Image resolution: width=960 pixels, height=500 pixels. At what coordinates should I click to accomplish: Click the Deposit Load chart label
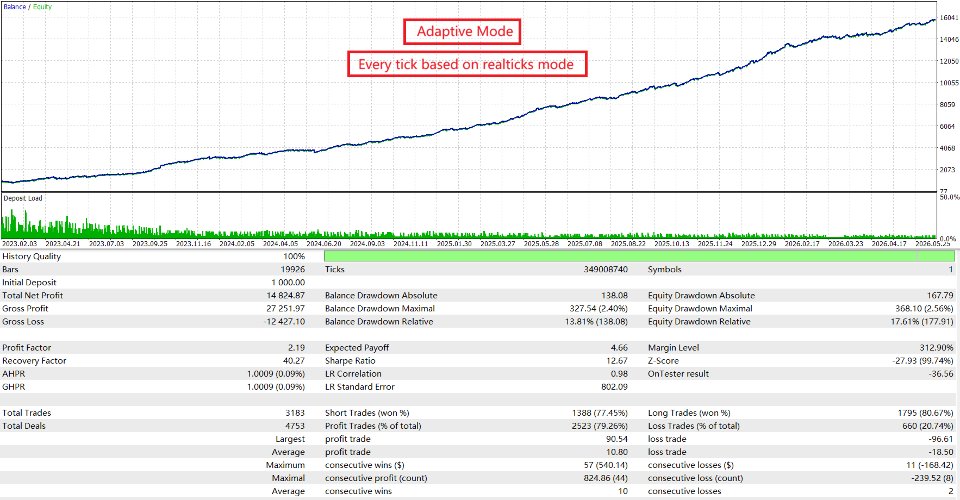click(x=23, y=198)
